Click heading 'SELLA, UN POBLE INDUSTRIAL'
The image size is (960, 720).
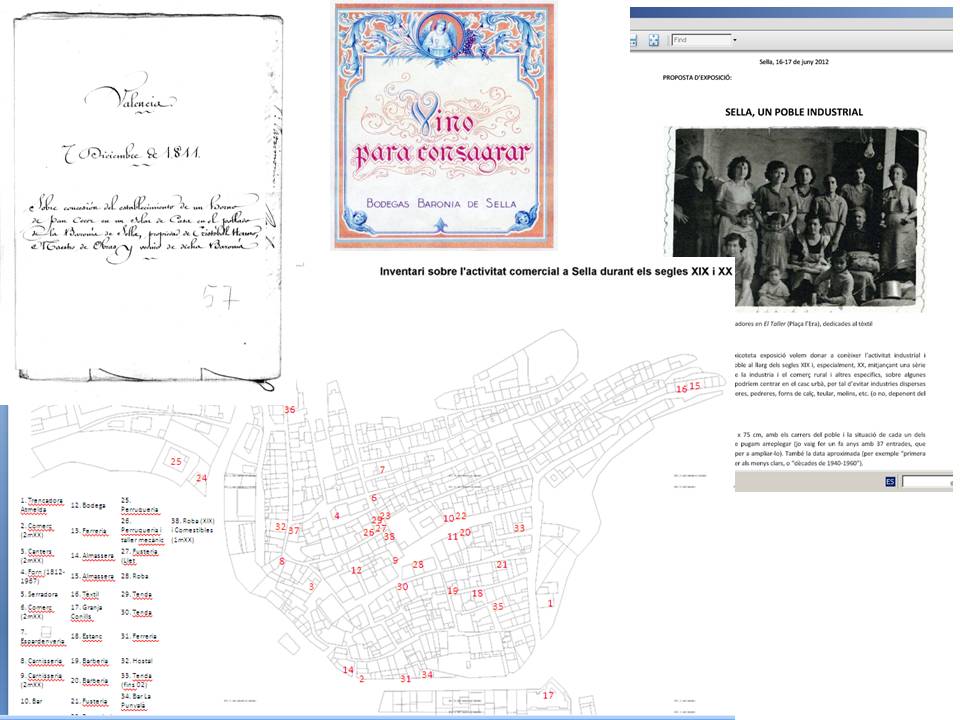click(793, 112)
